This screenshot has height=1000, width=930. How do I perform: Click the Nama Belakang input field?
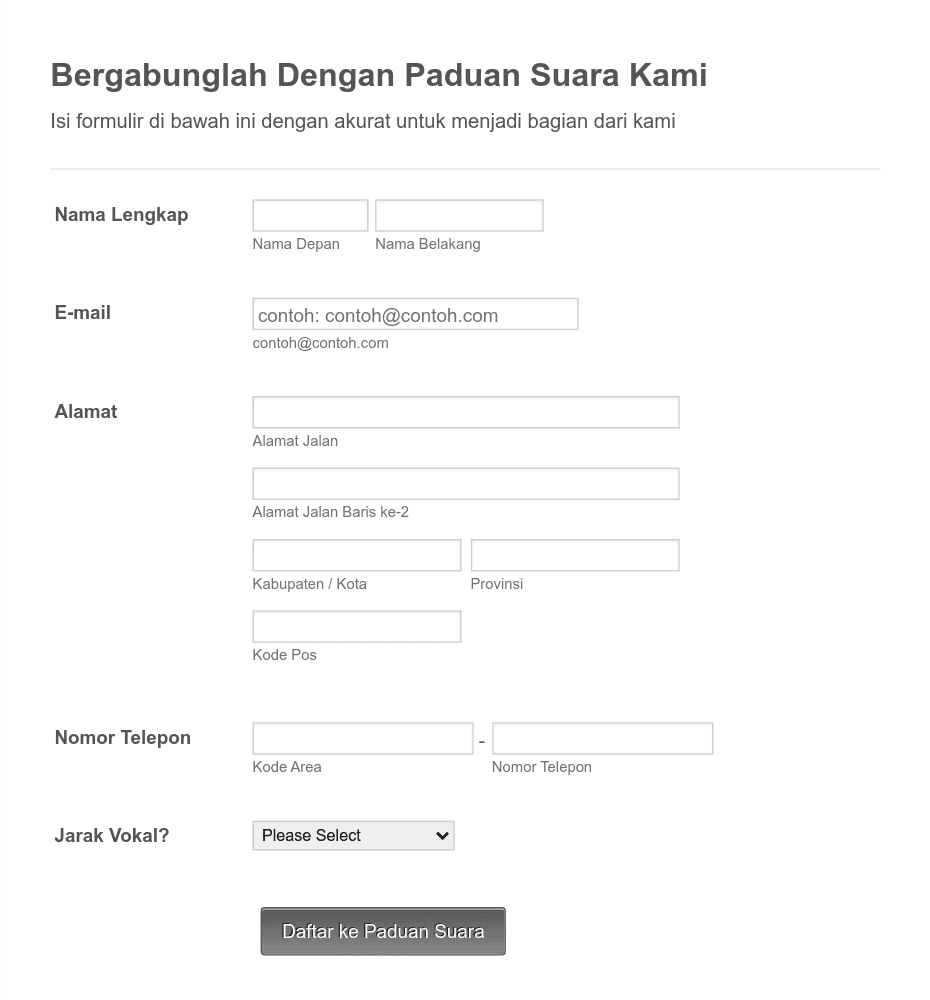(459, 216)
